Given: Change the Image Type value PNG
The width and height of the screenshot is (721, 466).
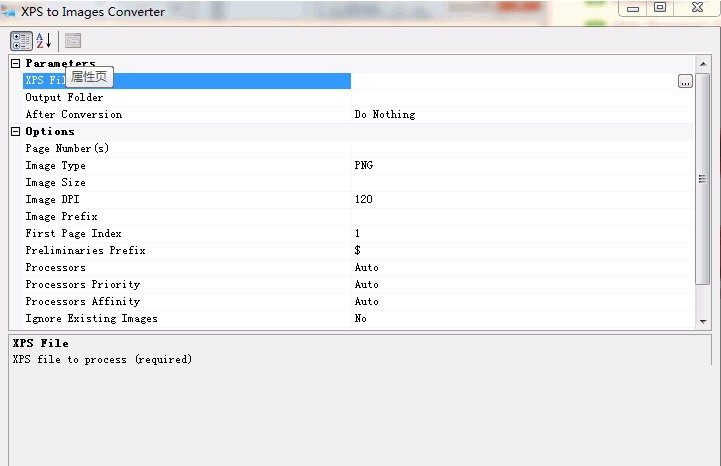Looking at the screenshot, I should [520, 166].
